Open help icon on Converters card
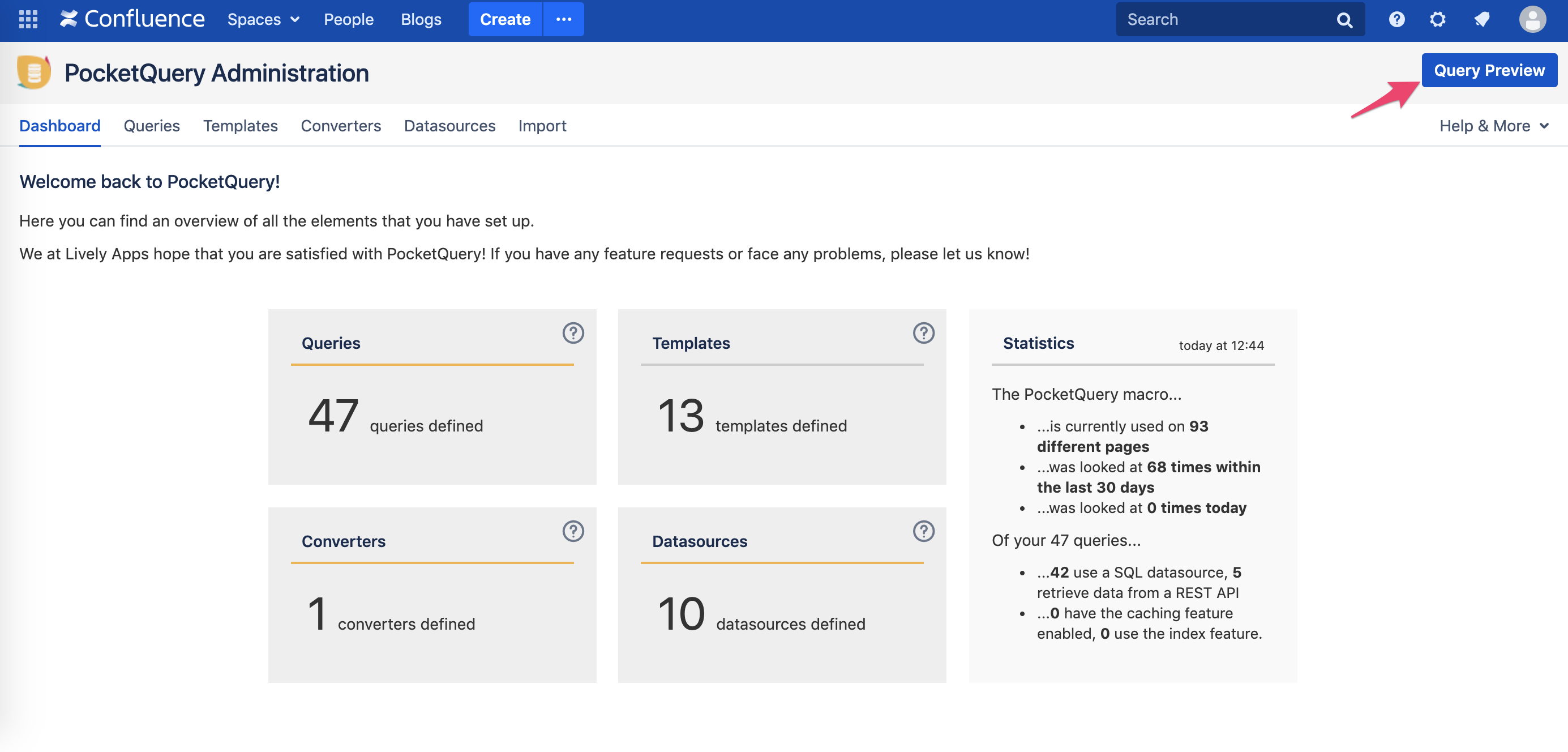This screenshot has width=1568, height=752. point(573,531)
